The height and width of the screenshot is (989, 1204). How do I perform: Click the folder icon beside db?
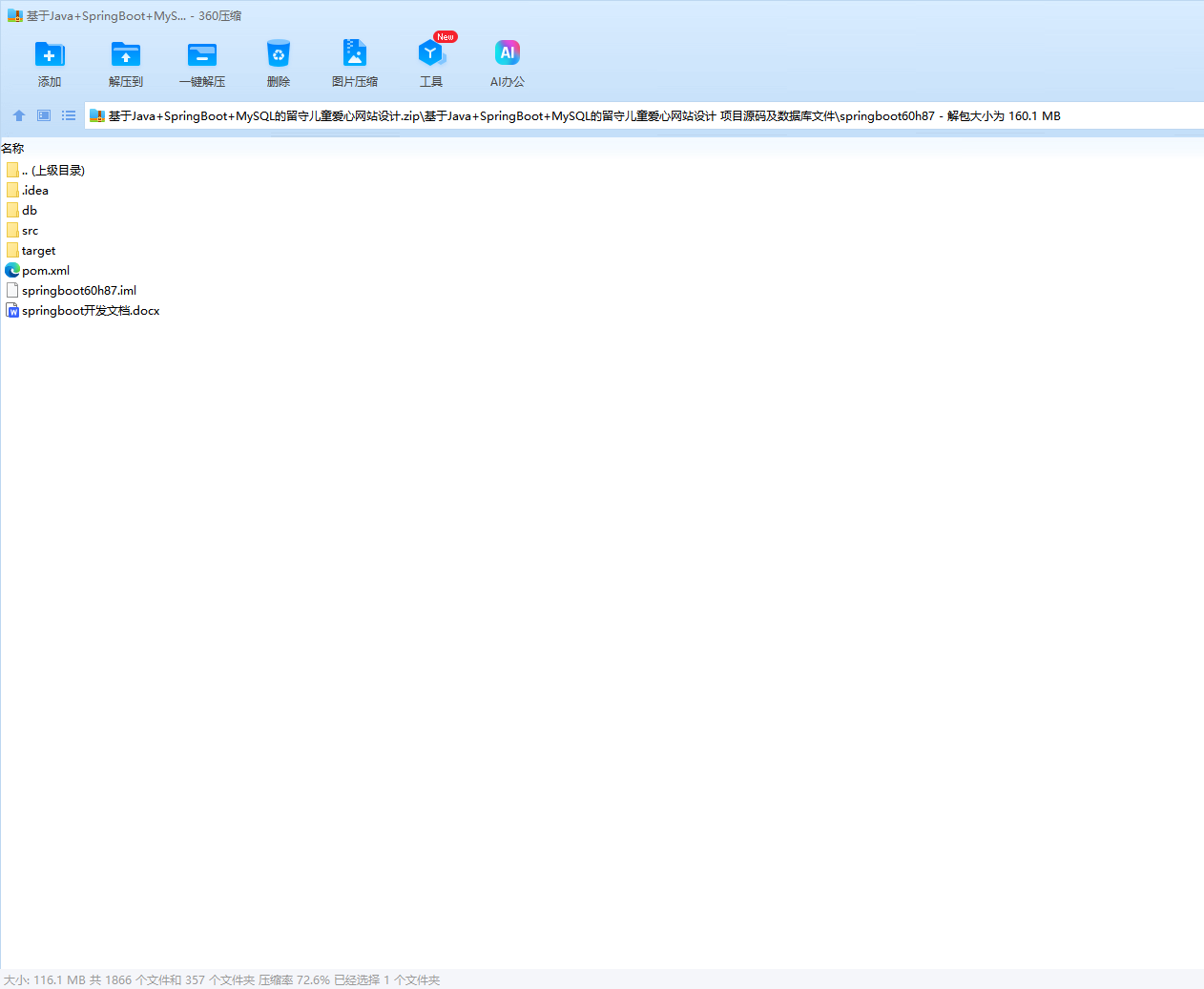tap(12, 211)
